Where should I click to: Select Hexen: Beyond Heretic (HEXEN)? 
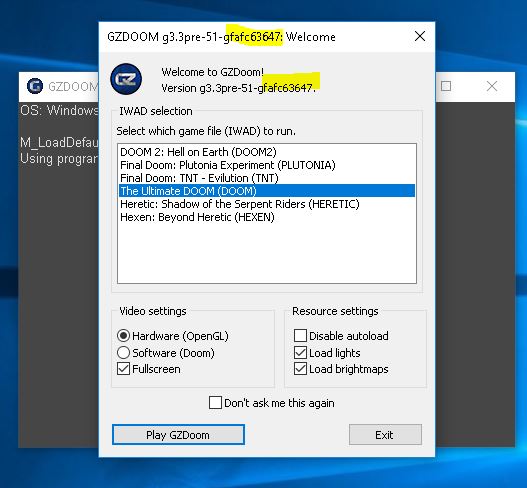coord(267,217)
